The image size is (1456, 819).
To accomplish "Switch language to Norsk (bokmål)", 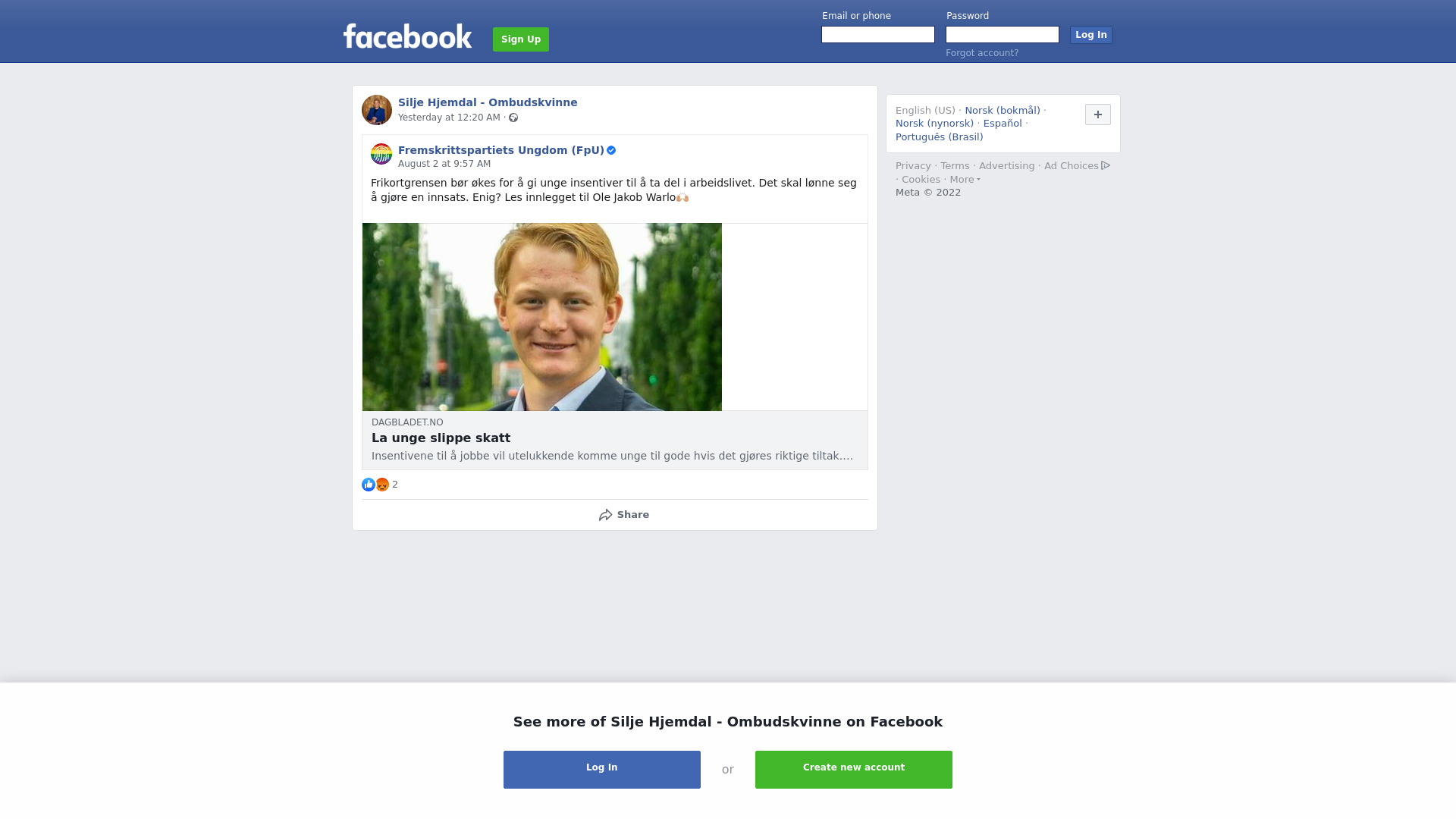I will (x=1003, y=111).
